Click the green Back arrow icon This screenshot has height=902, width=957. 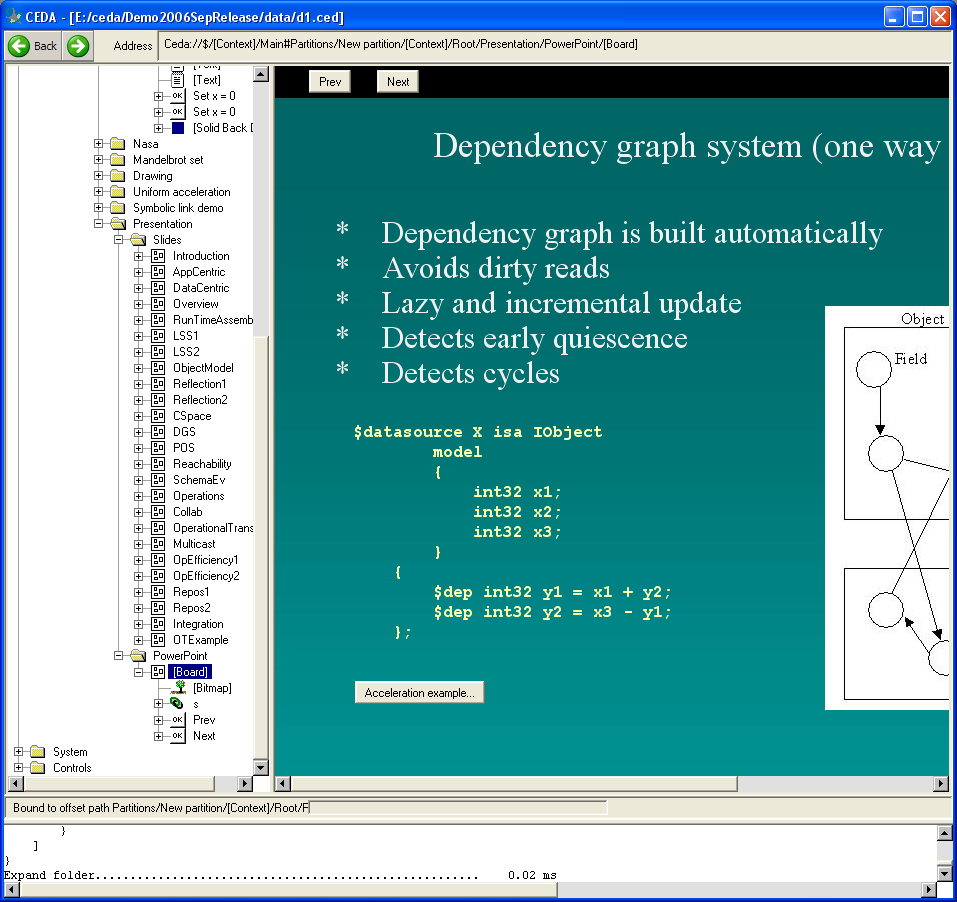click(x=19, y=46)
